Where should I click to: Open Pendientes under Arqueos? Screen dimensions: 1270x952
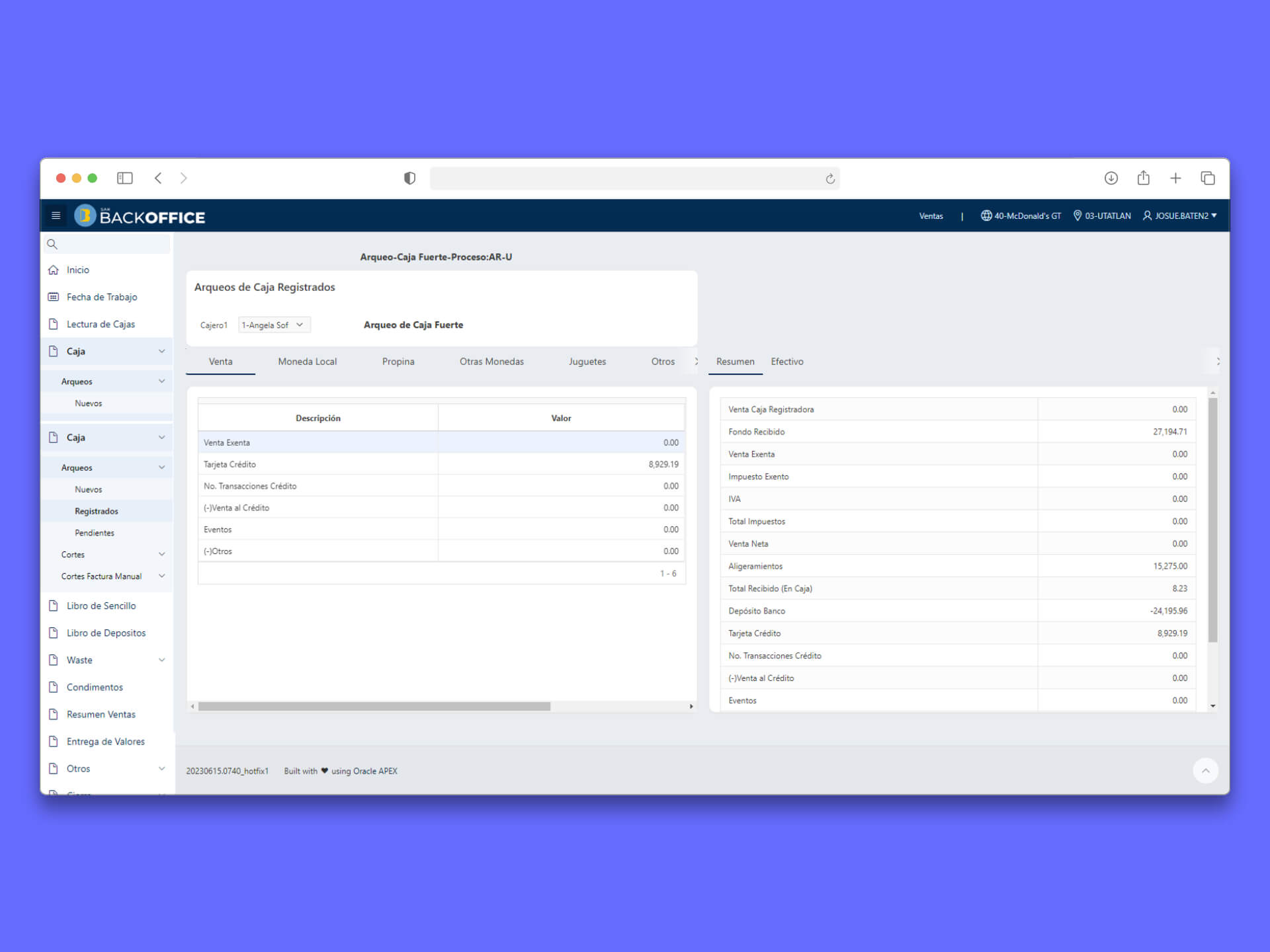[x=95, y=533]
